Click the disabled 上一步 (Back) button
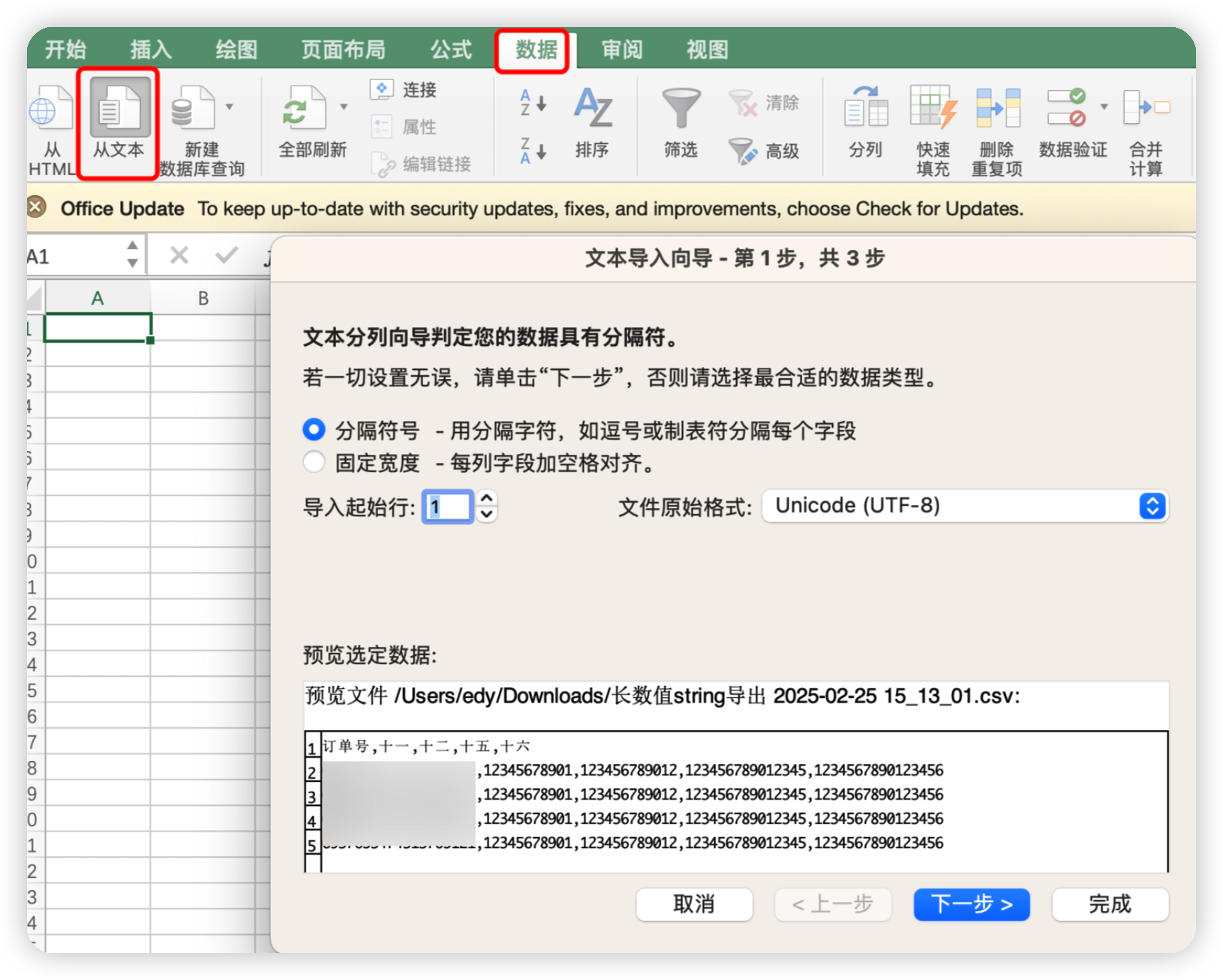Viewport: 1223px width, 980px height. click(833, 904)
